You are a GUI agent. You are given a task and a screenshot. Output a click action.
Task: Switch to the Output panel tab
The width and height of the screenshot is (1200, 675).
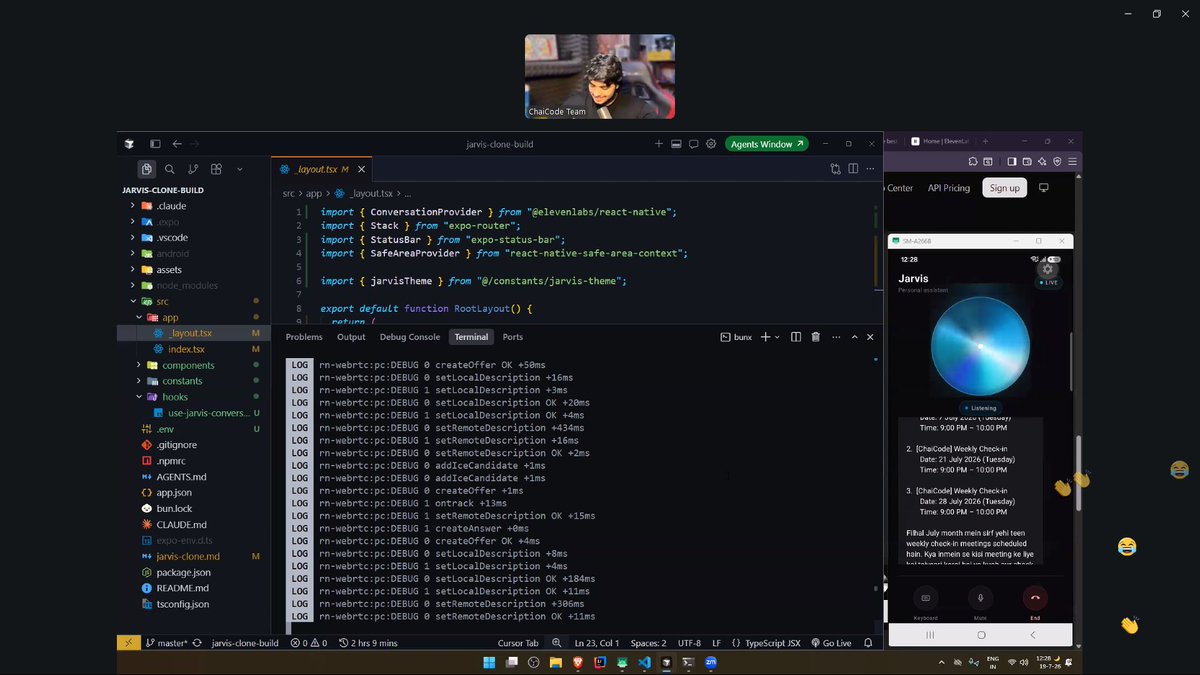[351, 337]
